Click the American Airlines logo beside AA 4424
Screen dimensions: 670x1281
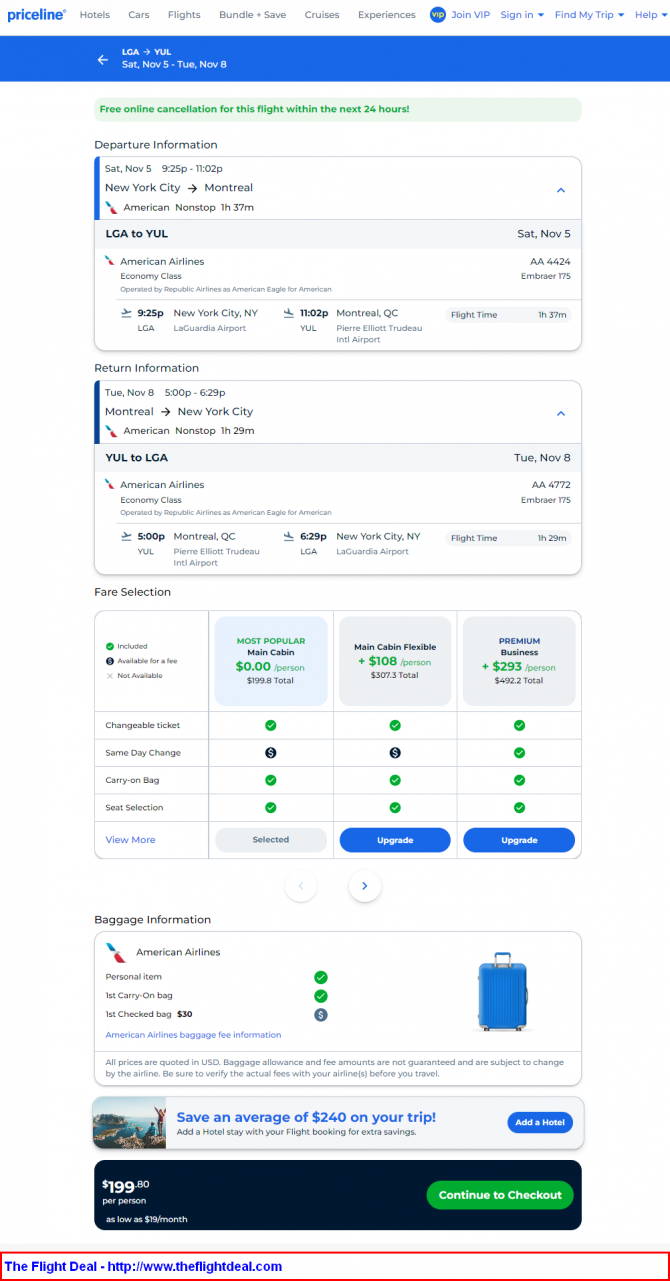pyautogui.click(x=110, y=261)
